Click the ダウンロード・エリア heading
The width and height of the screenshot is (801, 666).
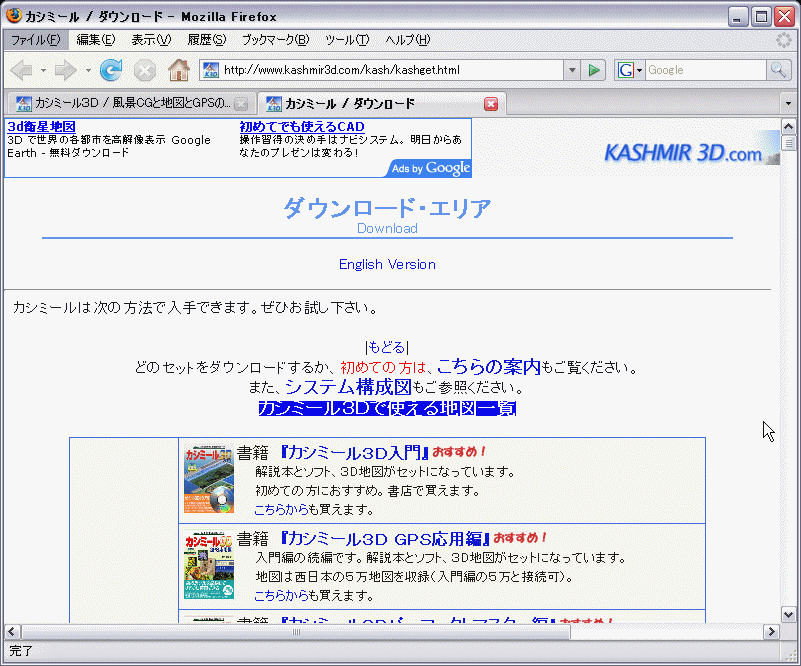(387, 208)
